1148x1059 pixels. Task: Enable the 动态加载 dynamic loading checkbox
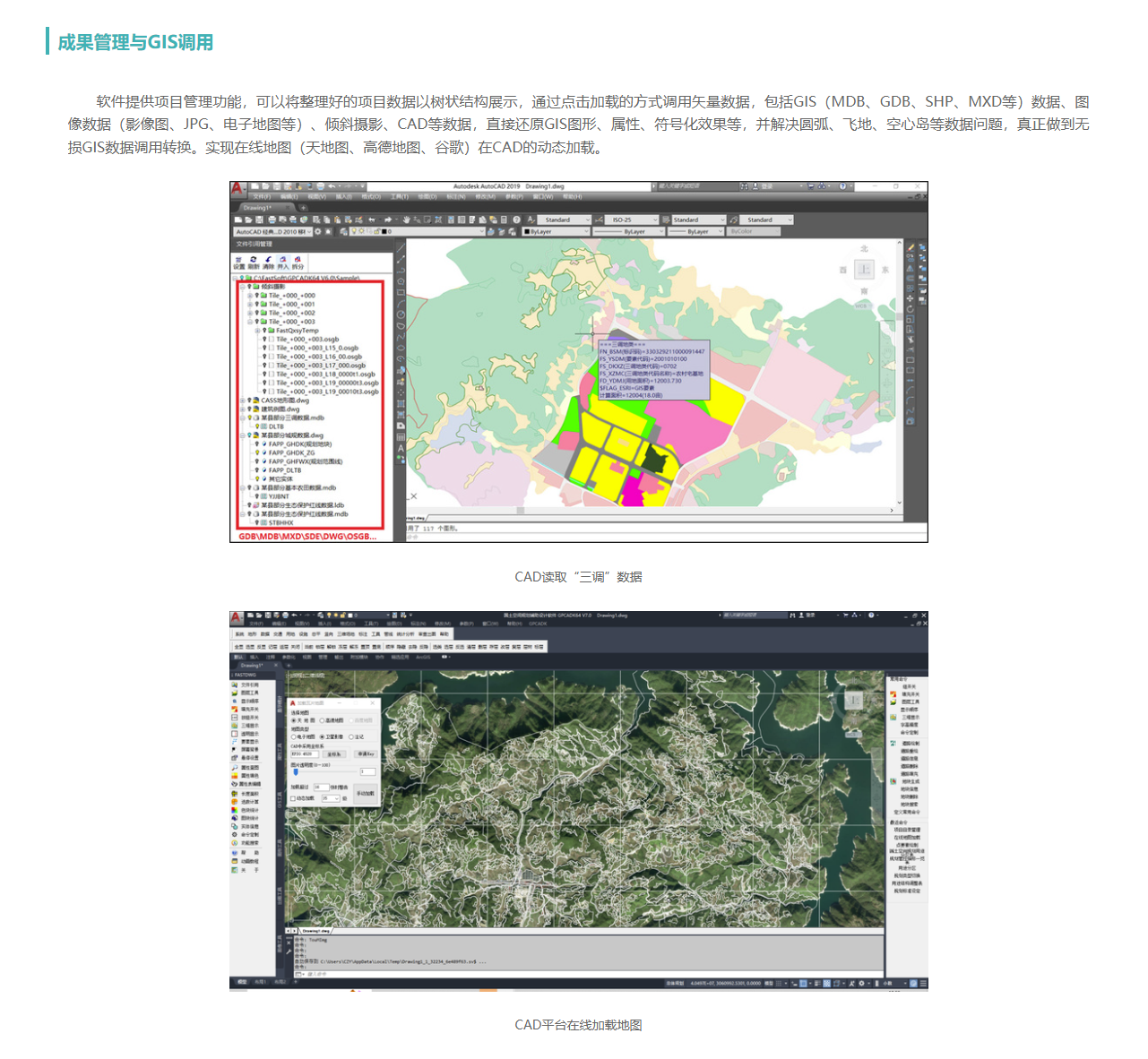click(293, 798)
